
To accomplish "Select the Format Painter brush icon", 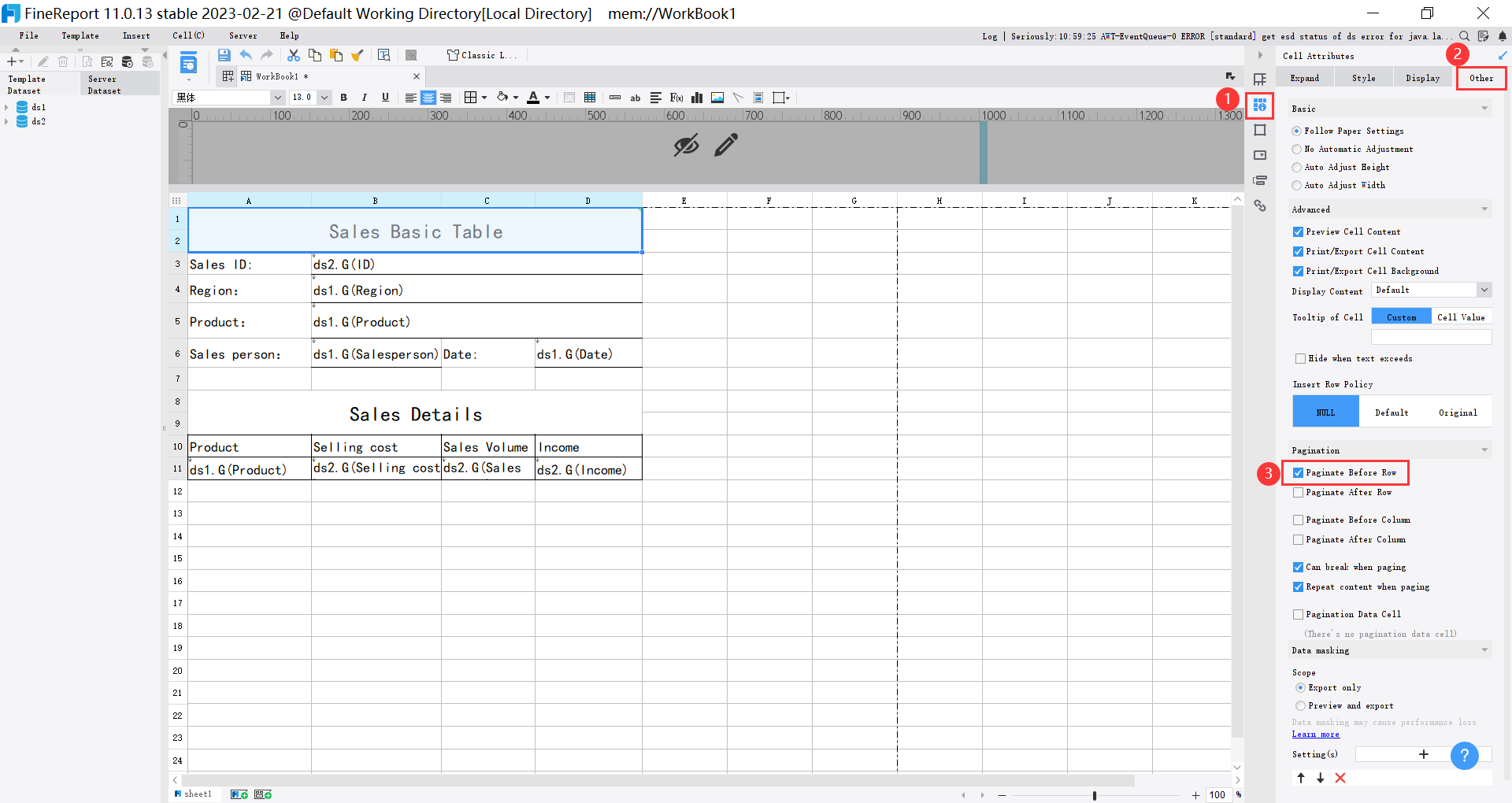I will tap(358, 55).
